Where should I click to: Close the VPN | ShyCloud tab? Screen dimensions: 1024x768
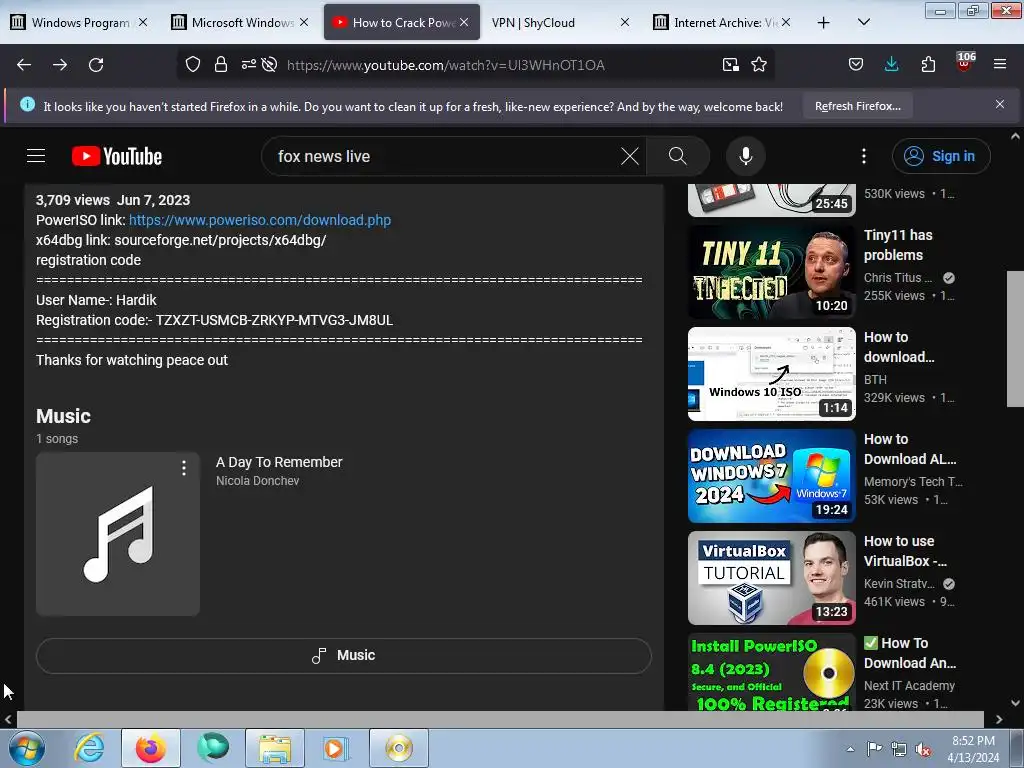[x=624, y=22]
